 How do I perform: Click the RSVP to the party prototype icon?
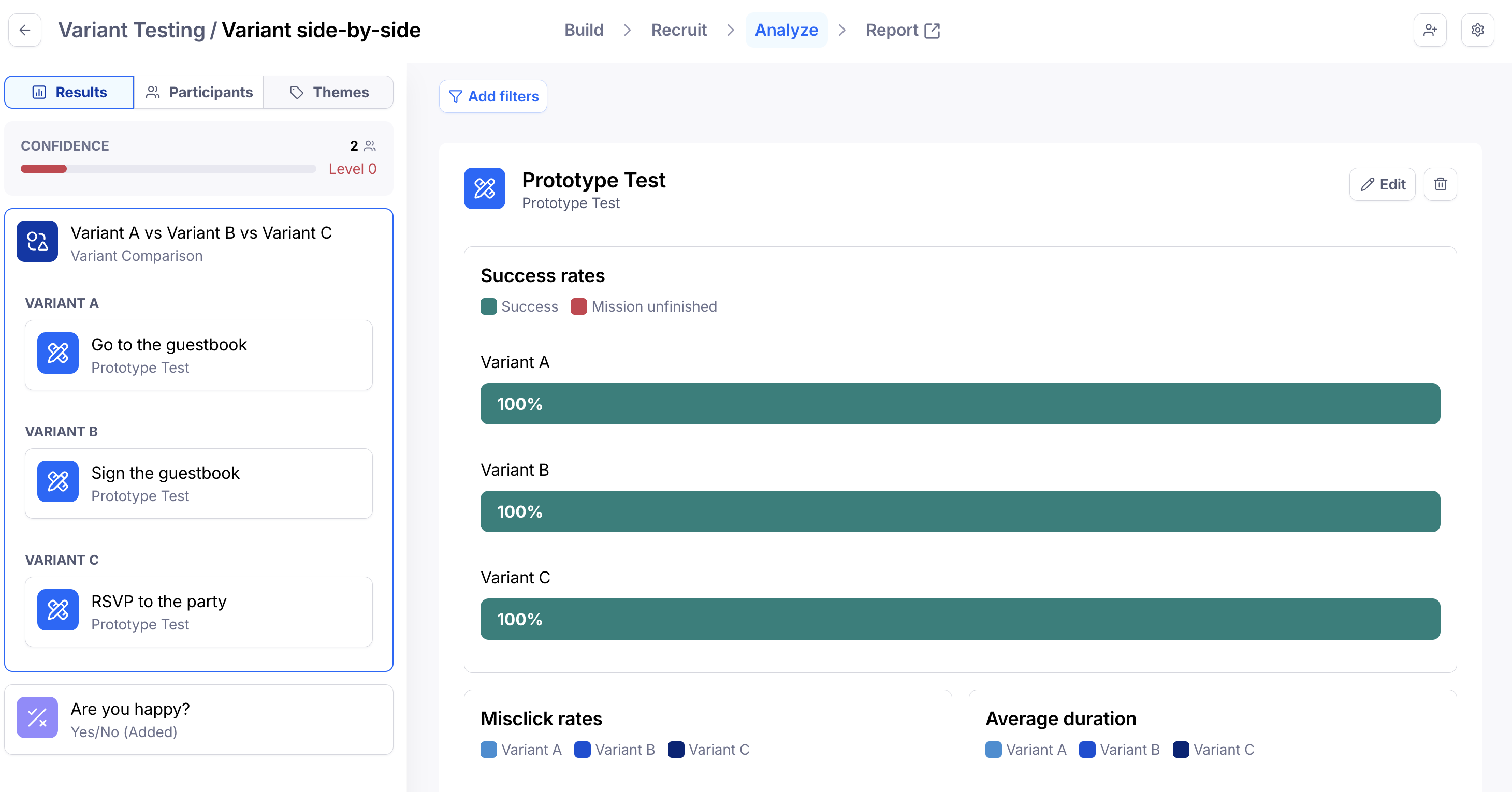57,610
